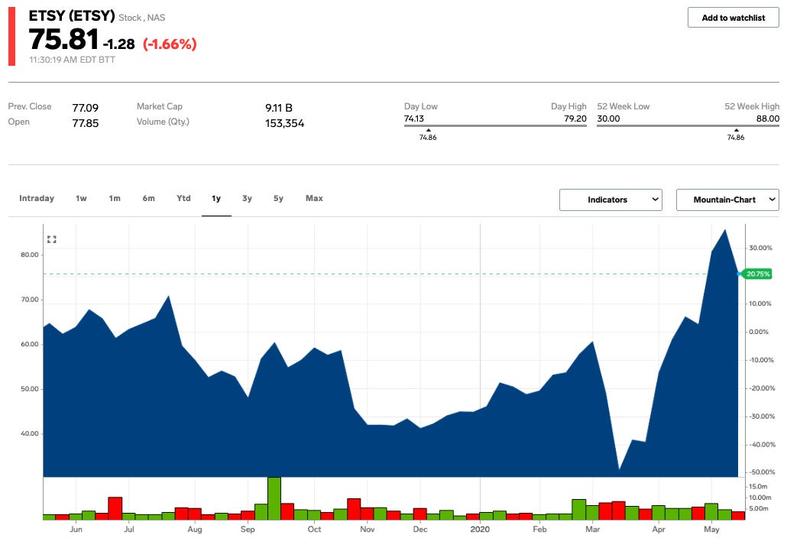Select the 1y time range tab
The width and height of the screenshot is (800, 545).
216,199
